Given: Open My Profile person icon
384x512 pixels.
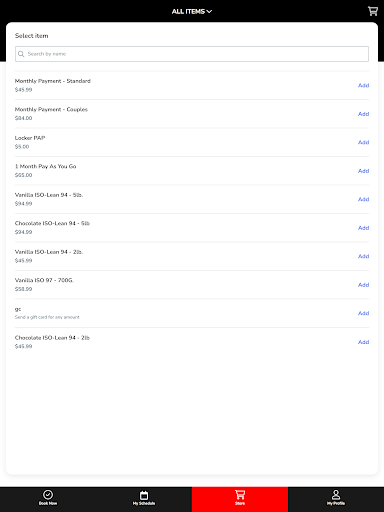Looking at the screenshot, I should (336, 494).
